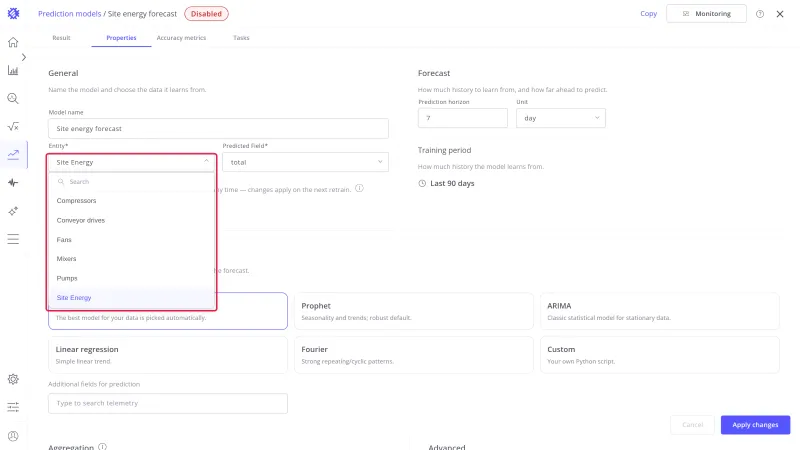Screen dimensions: 800x450
Task: Click Type to search telemetry field
Action: 168,403
